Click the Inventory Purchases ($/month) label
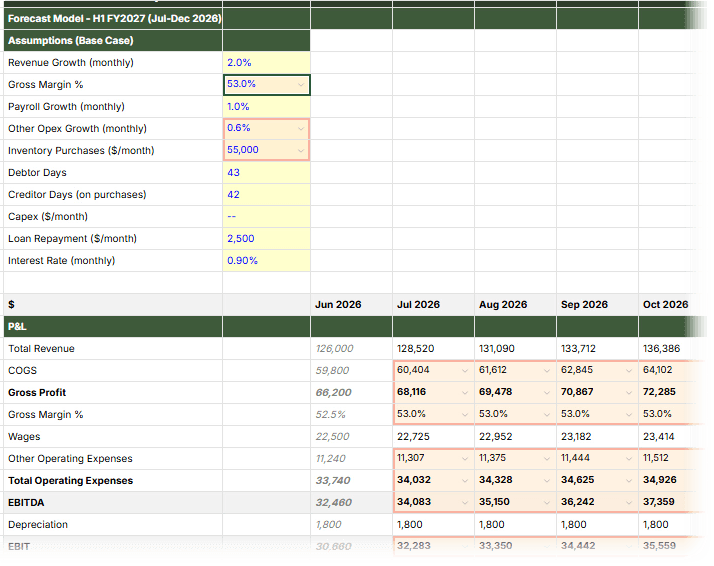714x566 pixels. 81,151
